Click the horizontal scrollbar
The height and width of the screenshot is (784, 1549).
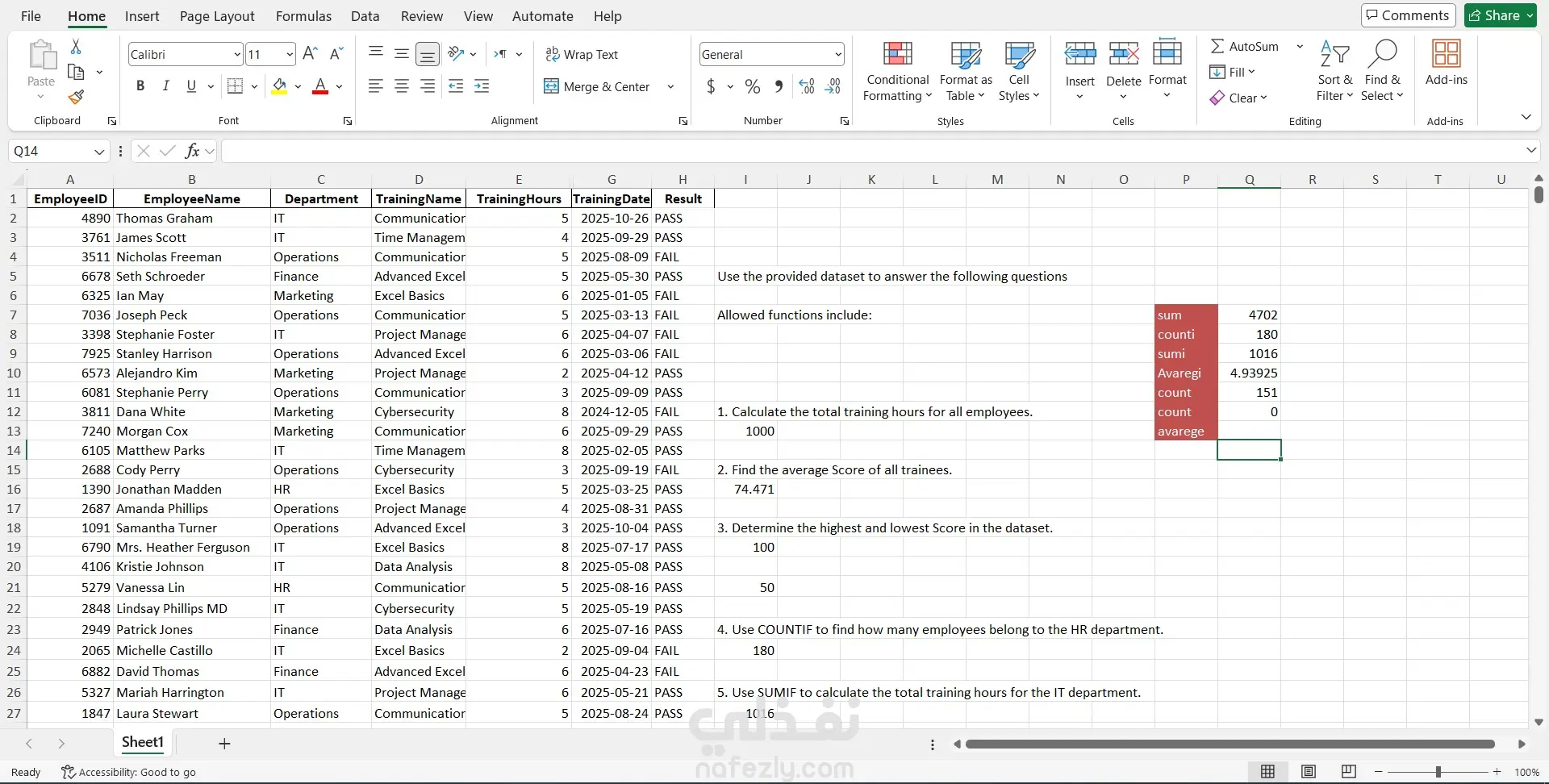[1230, 744]
